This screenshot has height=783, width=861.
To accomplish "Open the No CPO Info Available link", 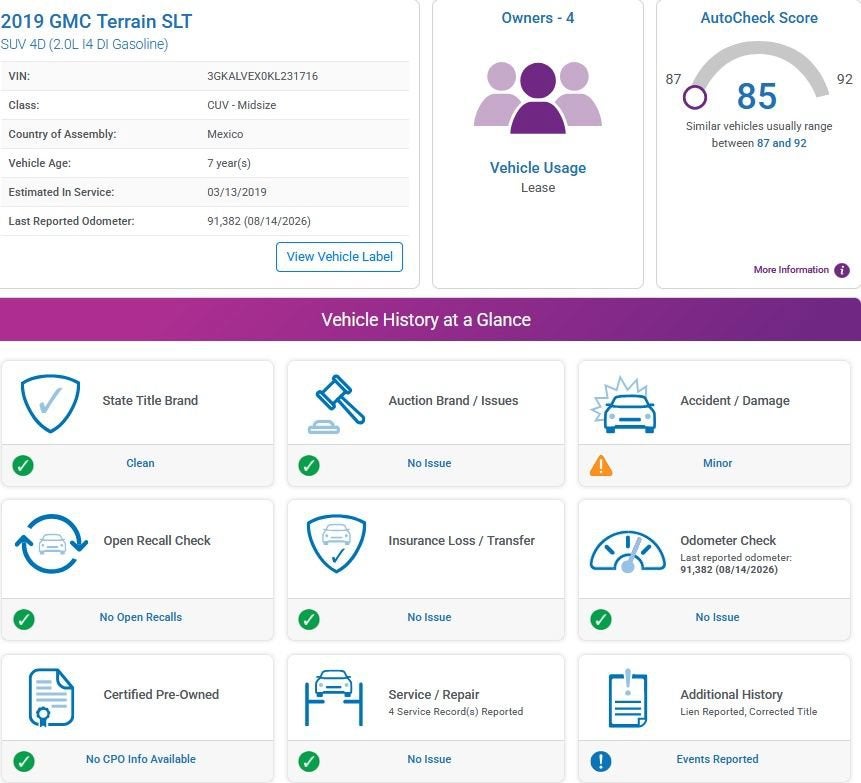I will 141,759.
